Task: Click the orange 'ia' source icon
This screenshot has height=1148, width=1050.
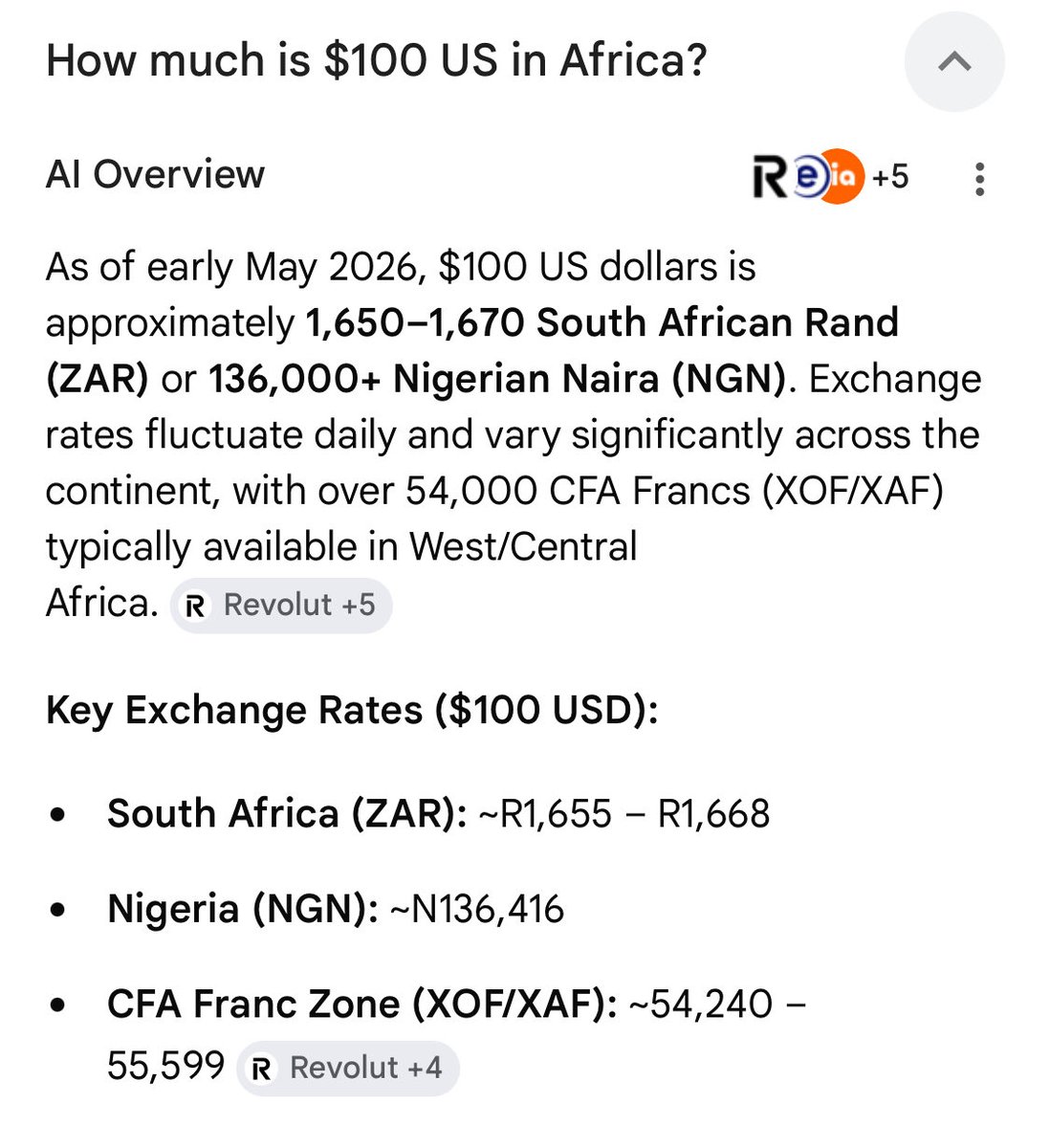Action: pyautogui.click(x=843, y=177)
